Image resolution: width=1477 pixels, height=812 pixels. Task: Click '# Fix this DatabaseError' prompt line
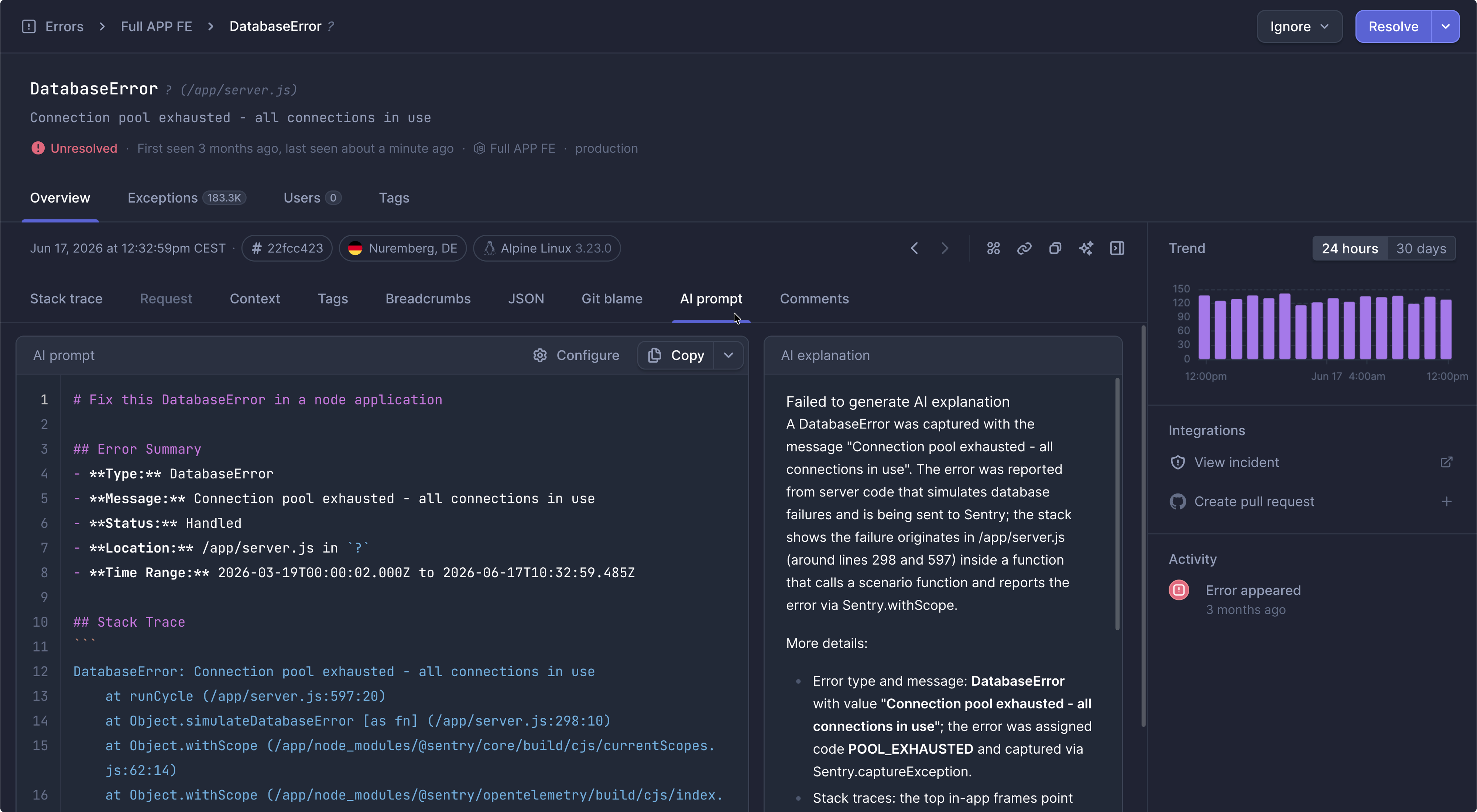(257, 399)
